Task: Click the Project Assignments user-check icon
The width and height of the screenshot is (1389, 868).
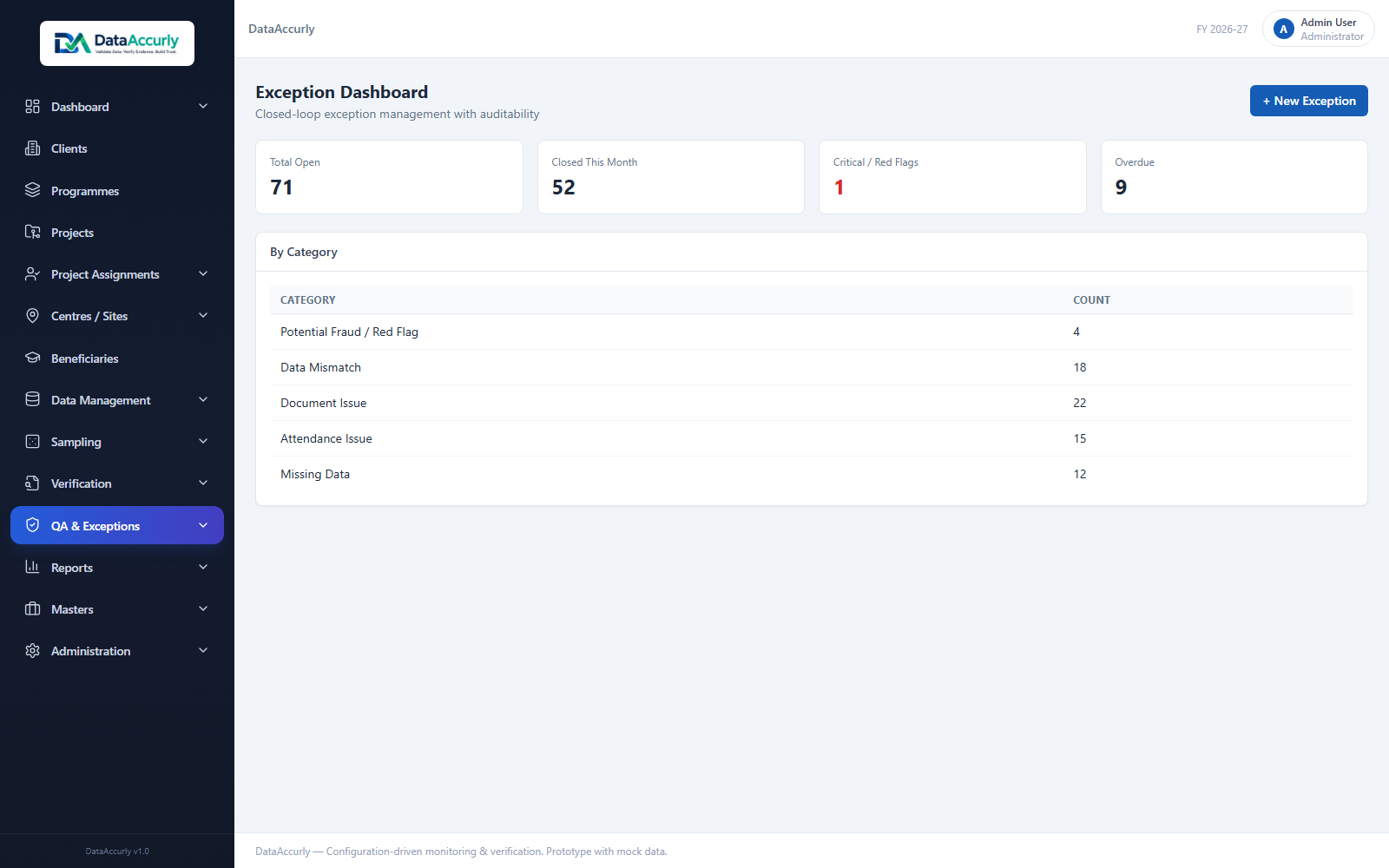Action: [x=32, y=274]
